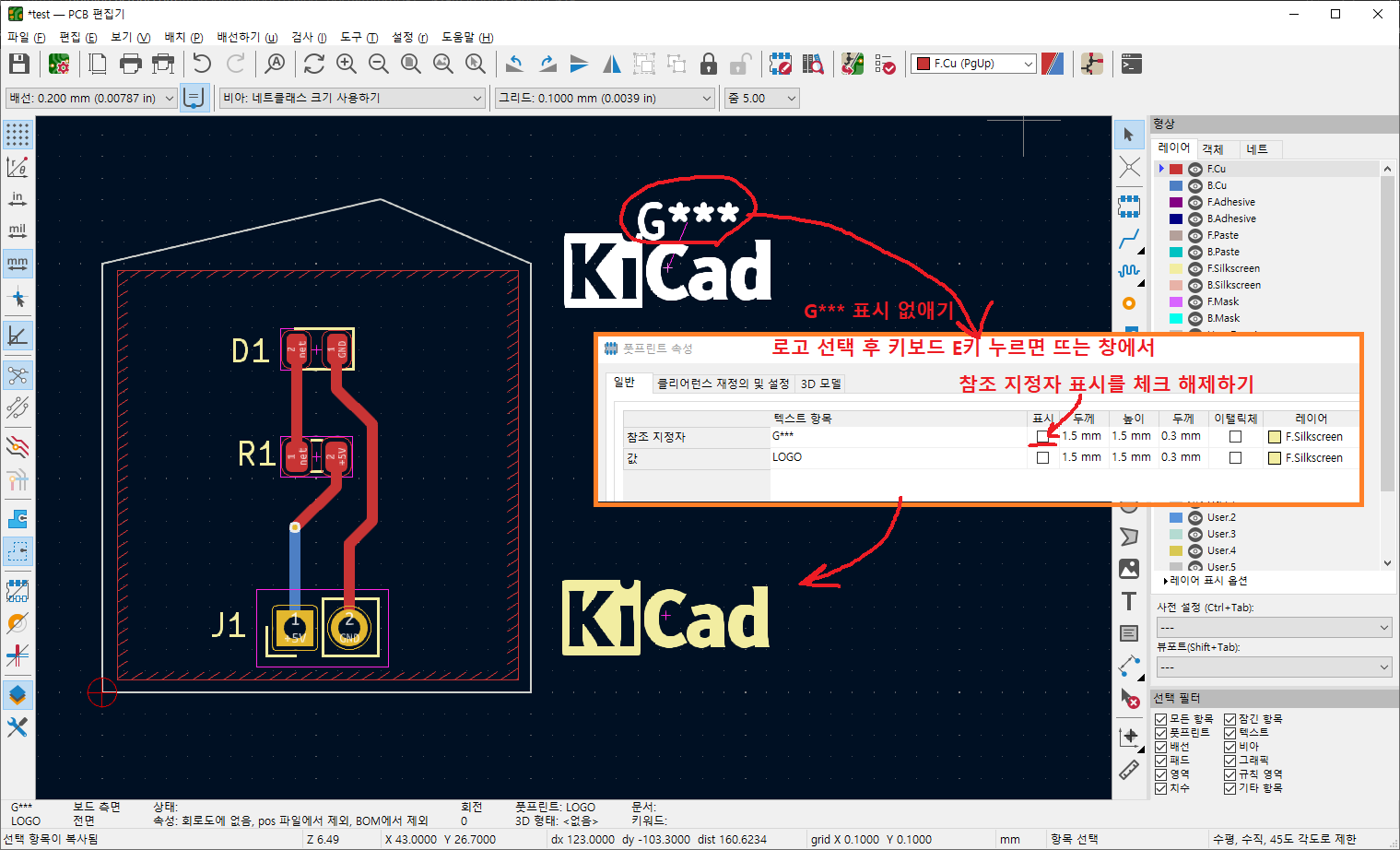Switch units to millimeters

coord(18,264)
